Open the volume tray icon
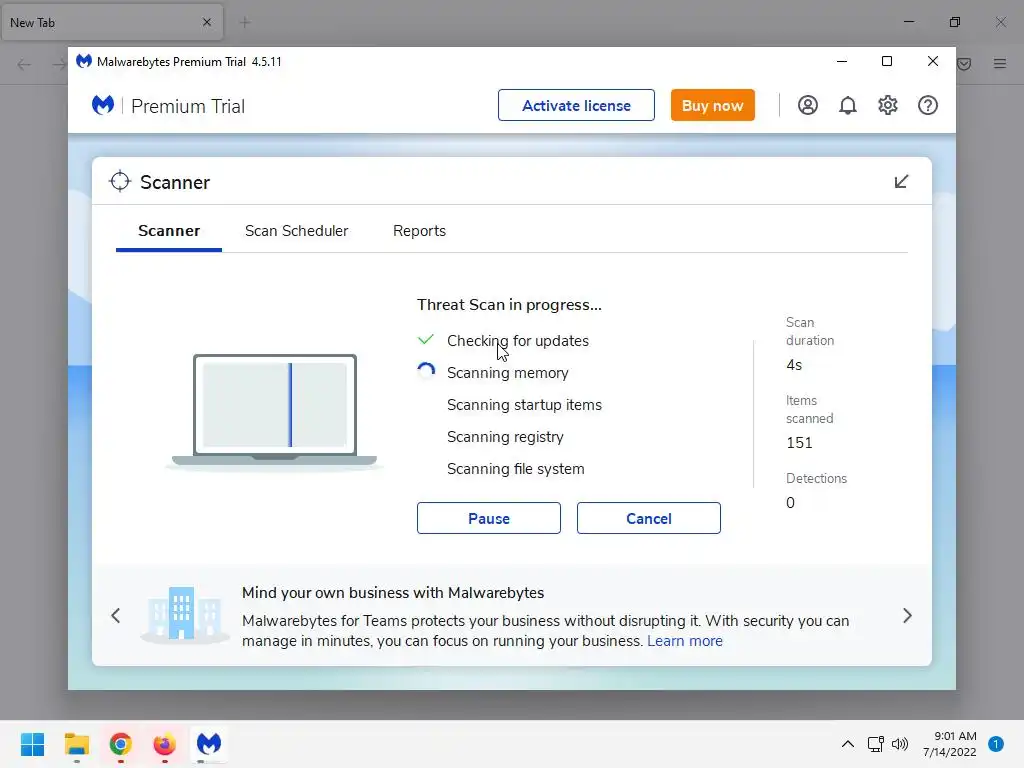 pos(900,744)
